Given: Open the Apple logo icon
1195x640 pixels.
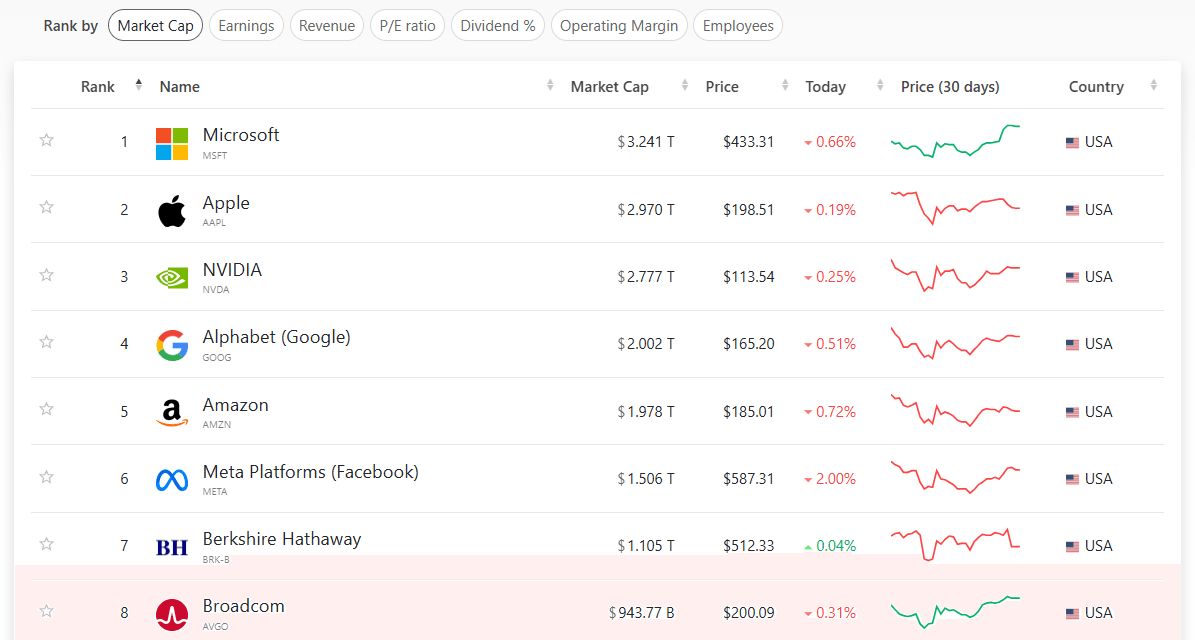Looking at the screenshot, I should point(171,211).
